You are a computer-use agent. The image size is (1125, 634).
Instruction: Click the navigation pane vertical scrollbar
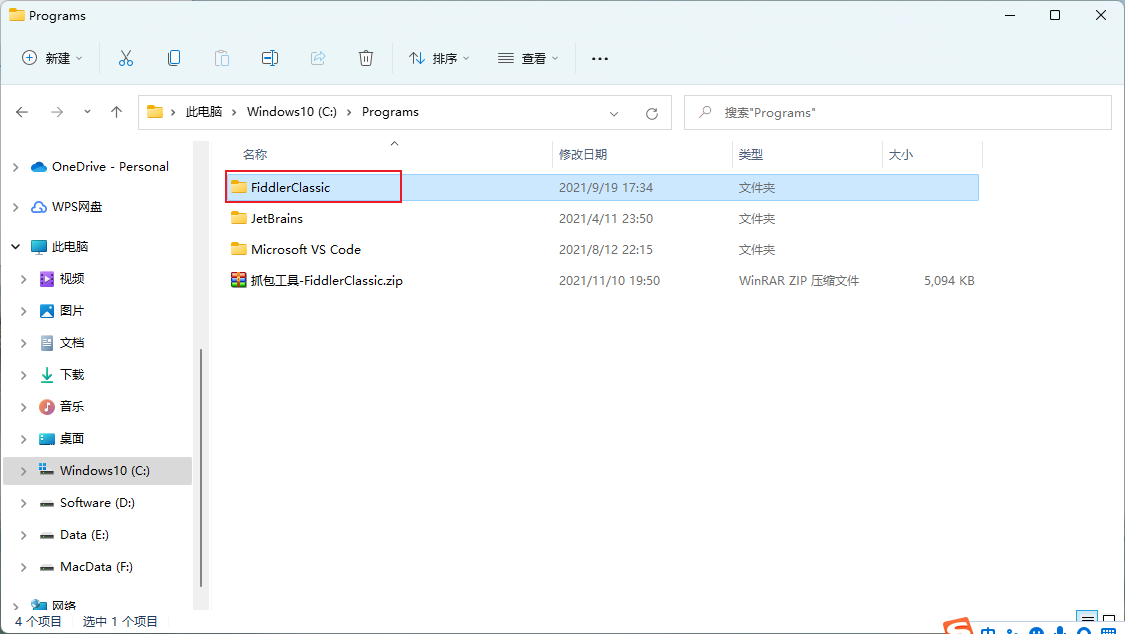pyautogui.click(x=202, y=467)
